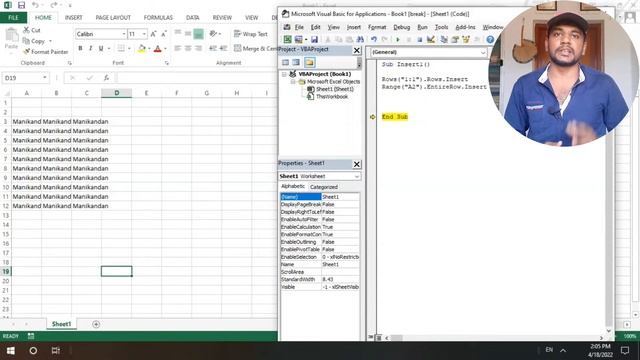This screenshot has width=640, height=360.
Task: Open the Run menu in VBA editor
Action: (422, 27)
